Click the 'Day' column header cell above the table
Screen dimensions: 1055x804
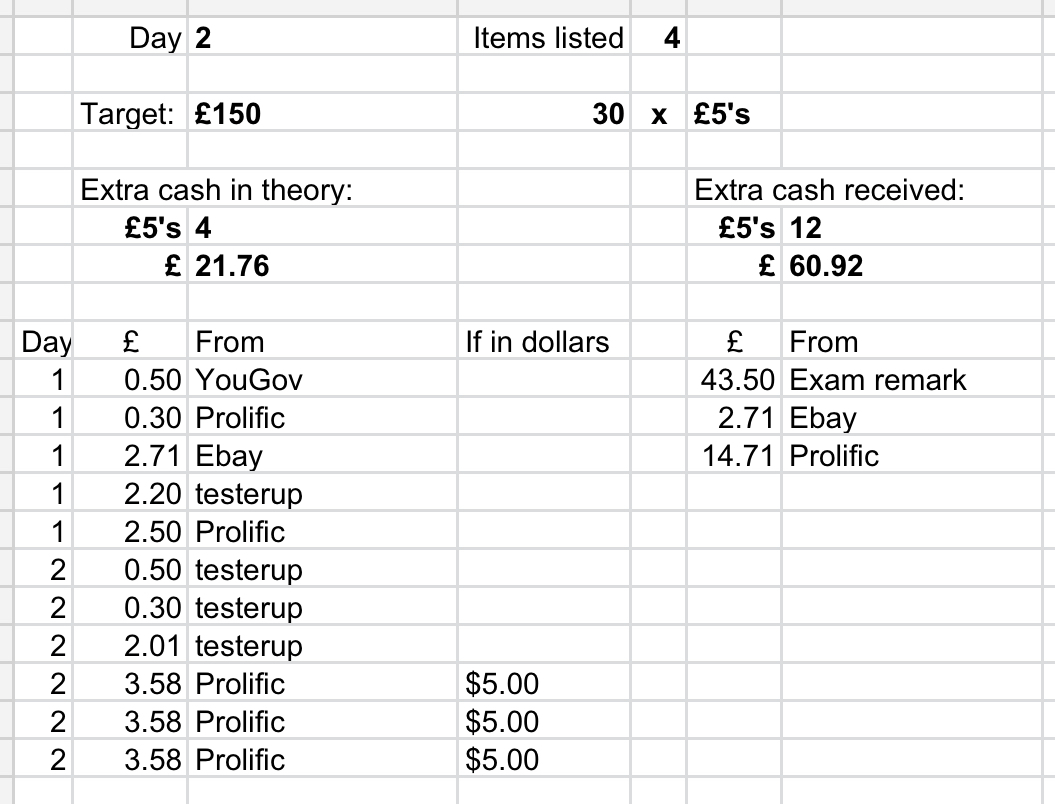[x=46, y=342]
